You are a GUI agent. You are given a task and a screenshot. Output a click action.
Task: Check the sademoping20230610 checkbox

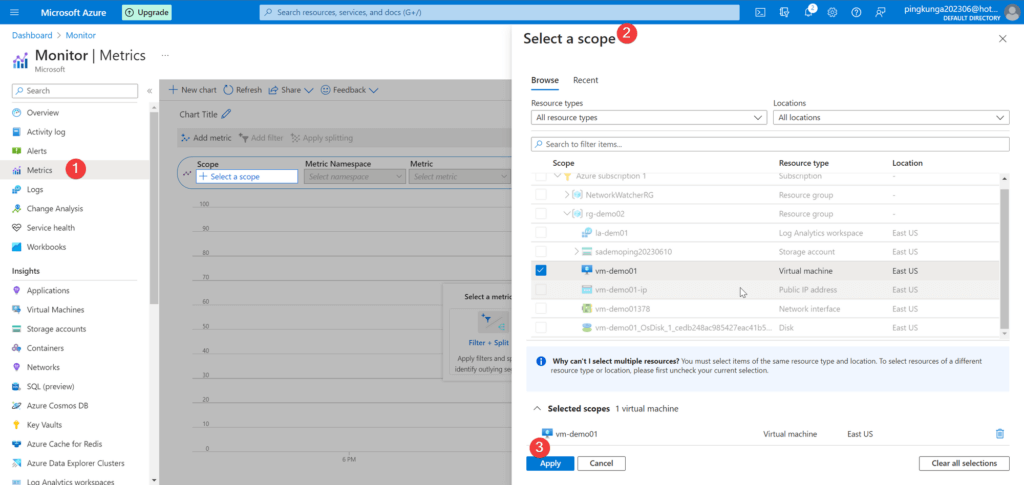[x=541, y=251]
